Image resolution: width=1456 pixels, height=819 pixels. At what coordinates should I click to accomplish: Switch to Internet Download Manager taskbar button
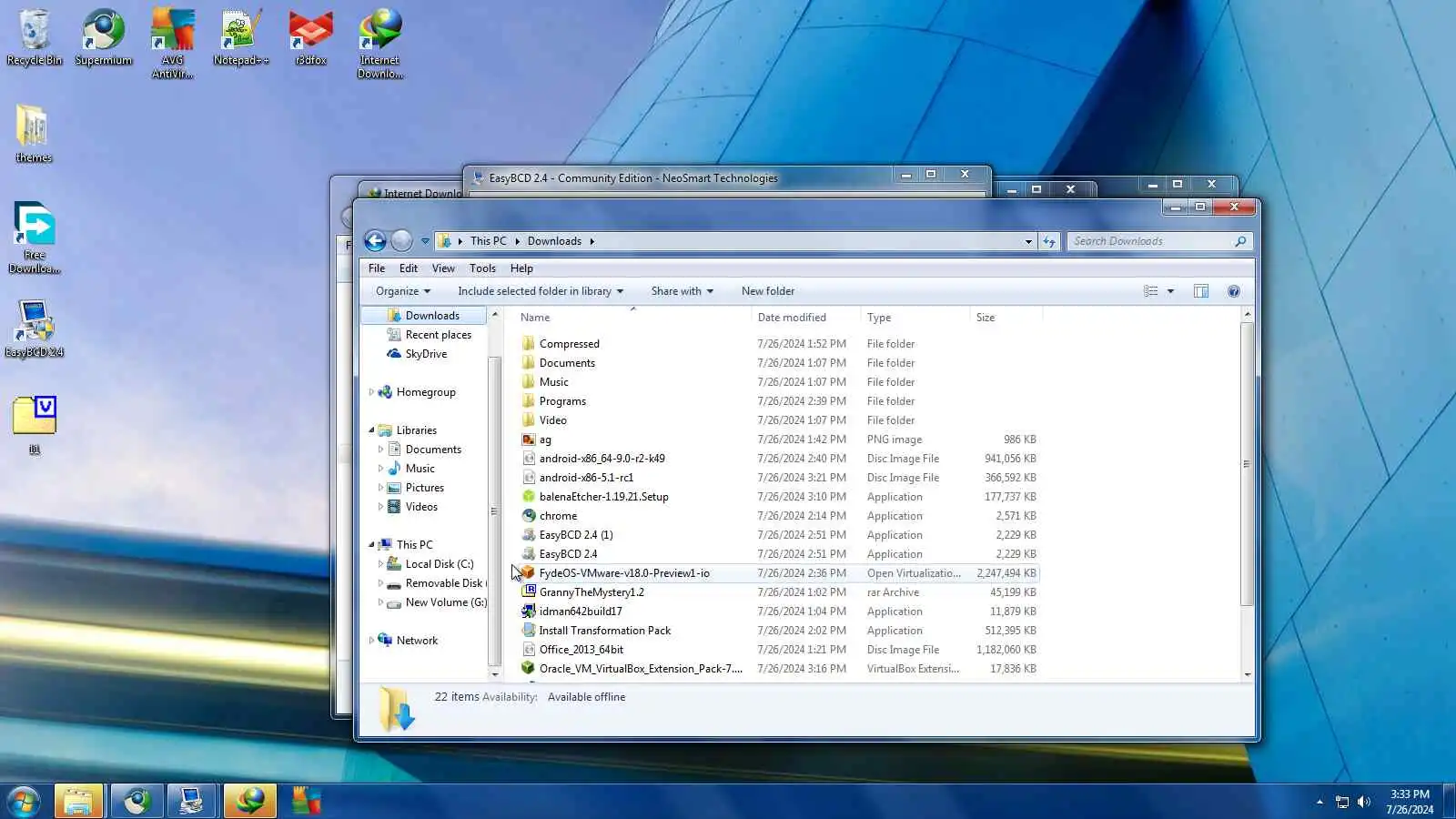coord(249,801)
